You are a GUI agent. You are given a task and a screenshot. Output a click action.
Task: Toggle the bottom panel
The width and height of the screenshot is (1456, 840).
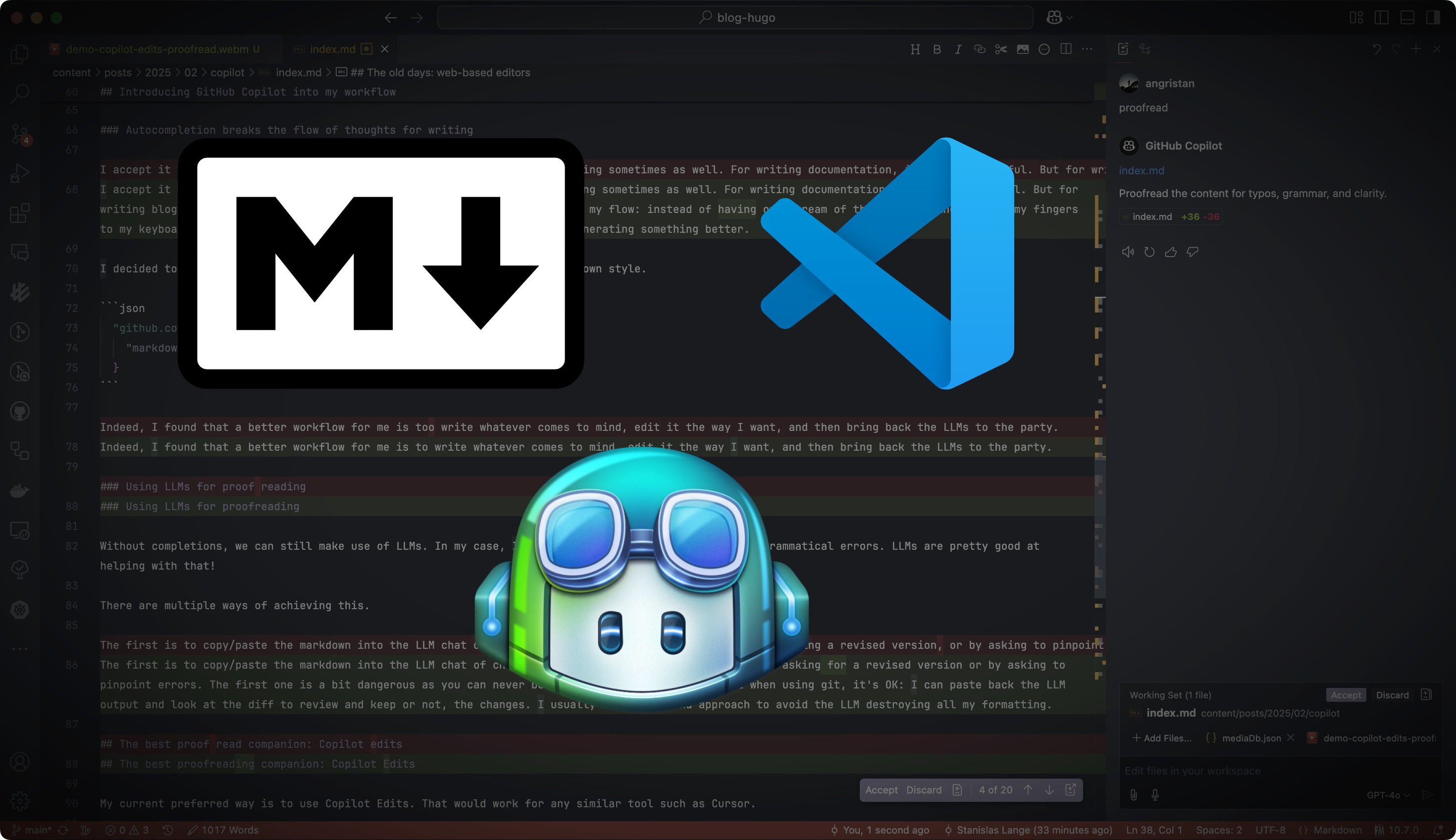1407,18
